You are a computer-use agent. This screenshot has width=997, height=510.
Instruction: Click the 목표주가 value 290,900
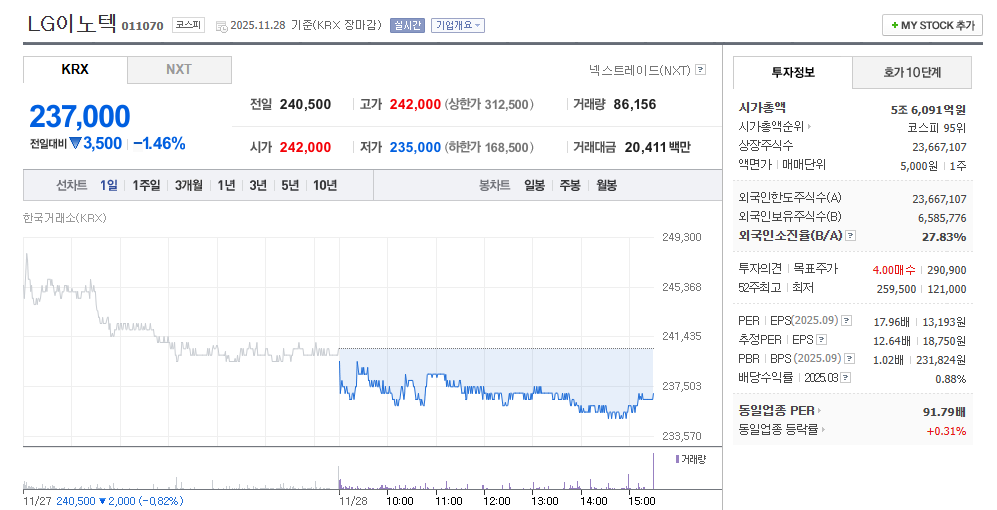(947, 270)
